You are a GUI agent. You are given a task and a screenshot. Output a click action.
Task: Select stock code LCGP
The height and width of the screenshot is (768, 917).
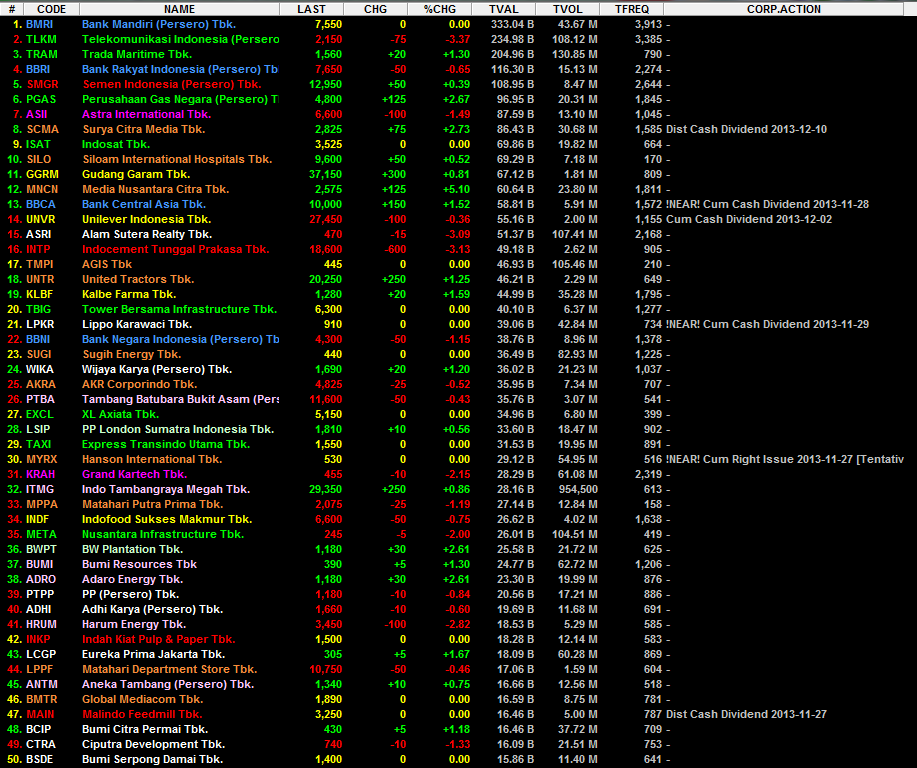(x=41, y=655)
